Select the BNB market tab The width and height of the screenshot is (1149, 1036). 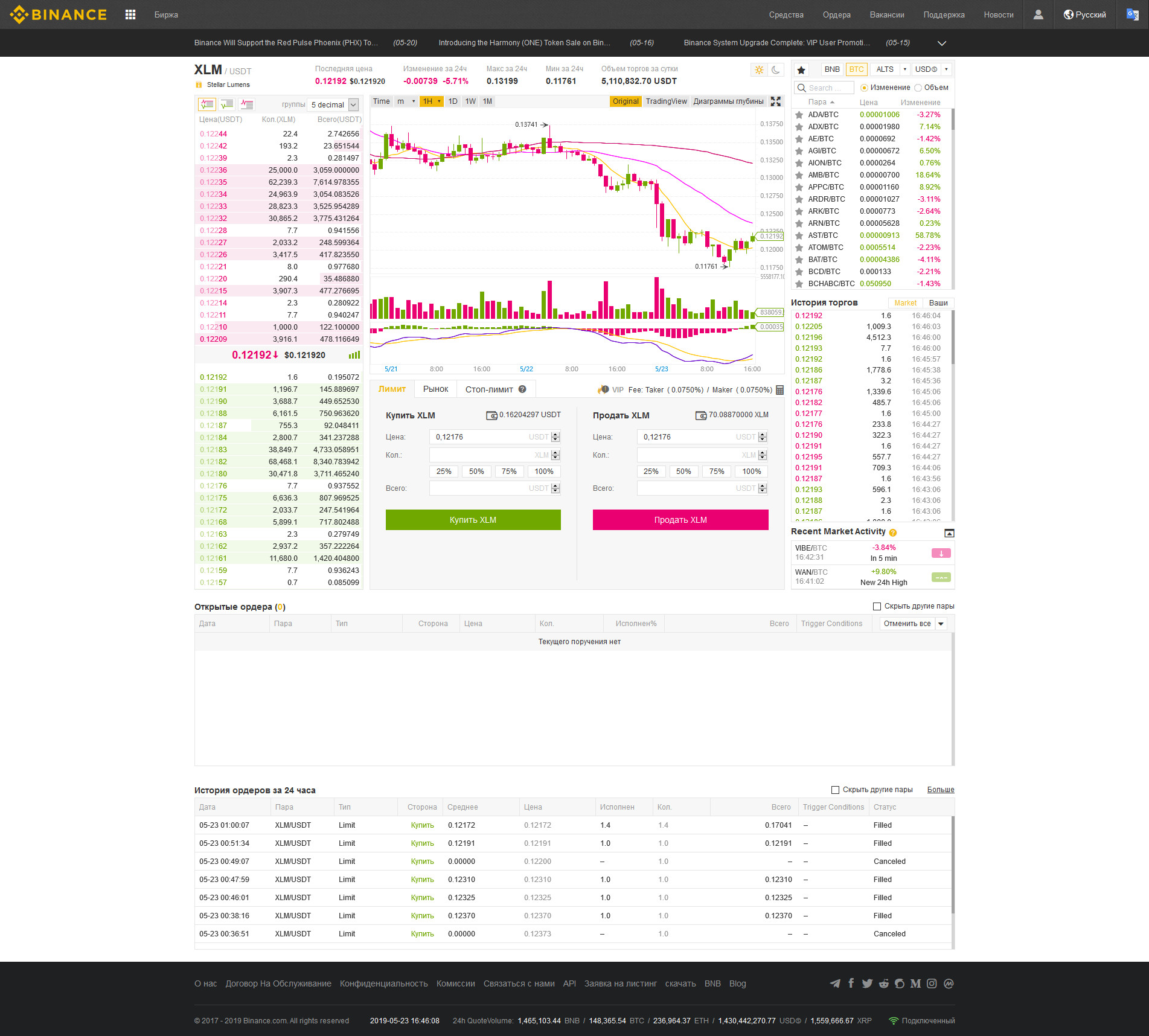click(x=832, y=69)
